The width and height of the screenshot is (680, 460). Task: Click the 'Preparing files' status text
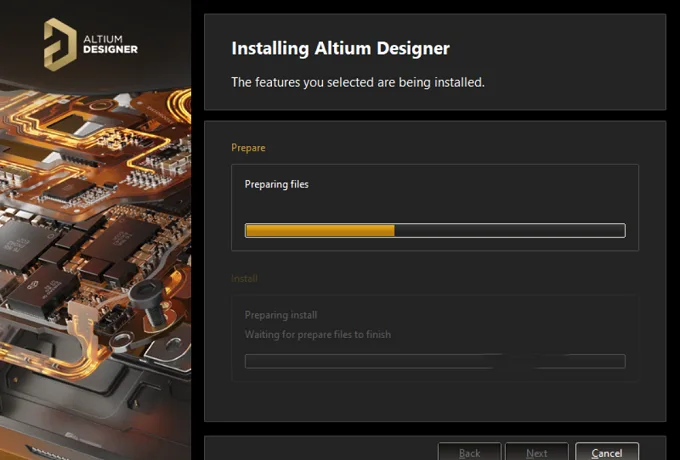(x=277, y=184)
